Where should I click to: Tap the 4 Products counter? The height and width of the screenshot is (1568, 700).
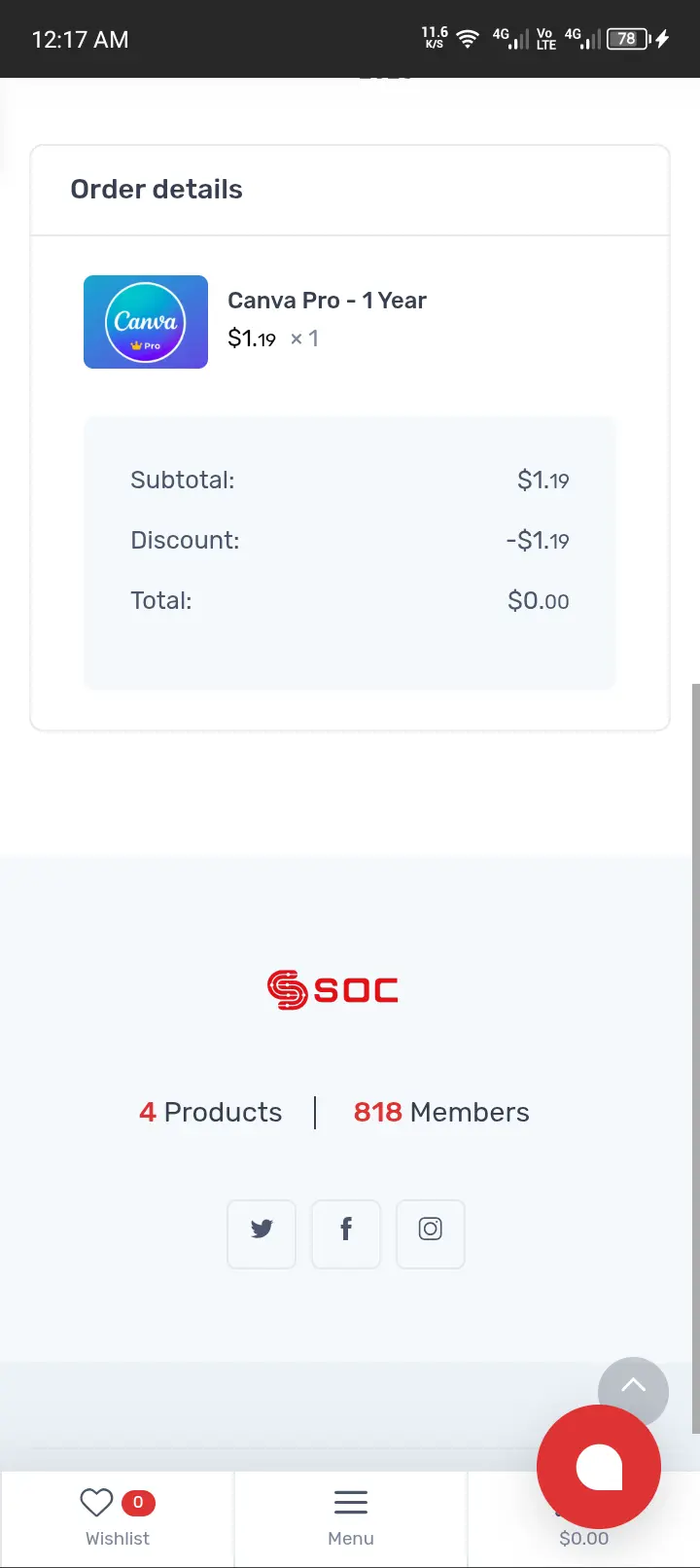pyautogui.click(x=211, y=1112)
